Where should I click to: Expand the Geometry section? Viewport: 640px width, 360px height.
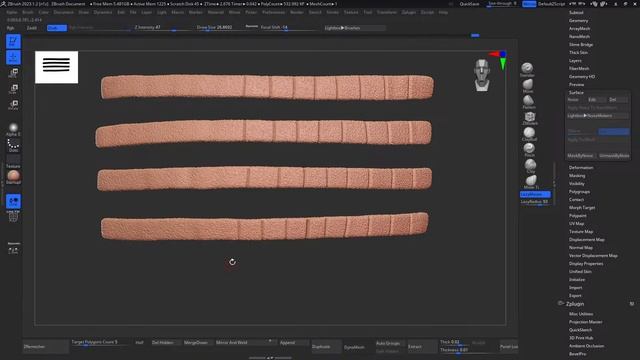click(578, 20)
